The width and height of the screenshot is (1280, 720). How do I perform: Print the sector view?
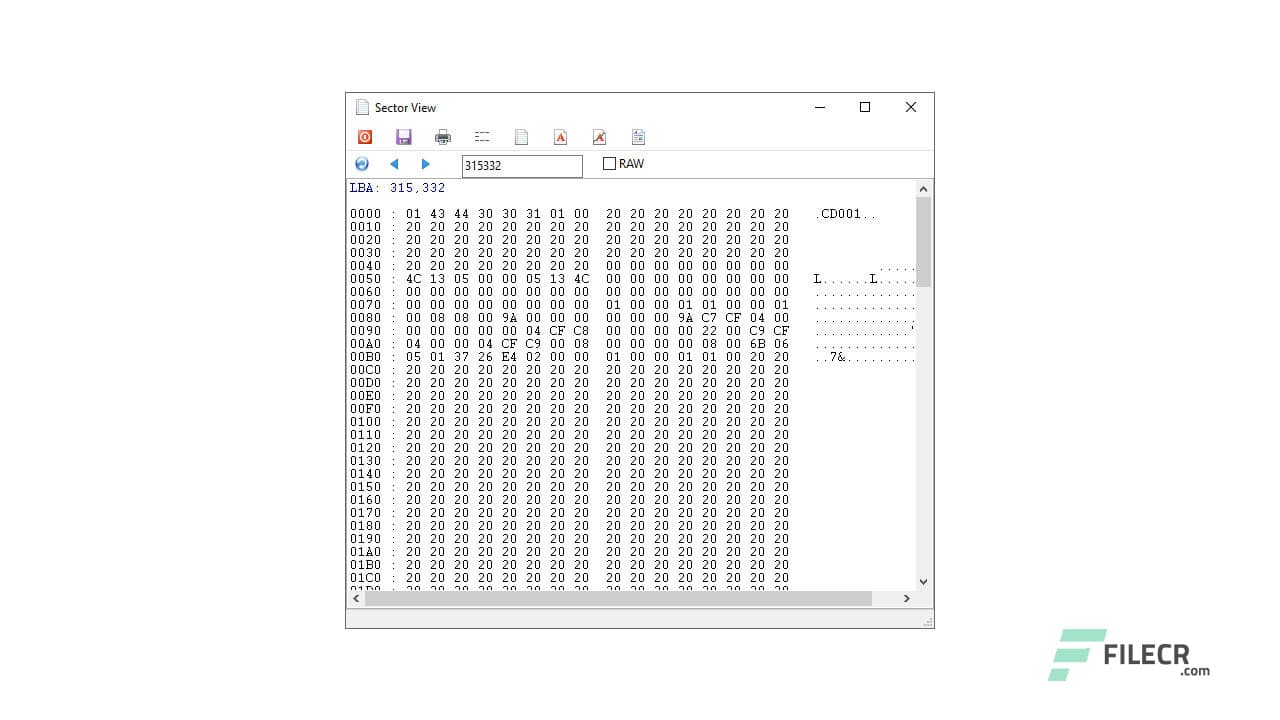click(443, 137)
